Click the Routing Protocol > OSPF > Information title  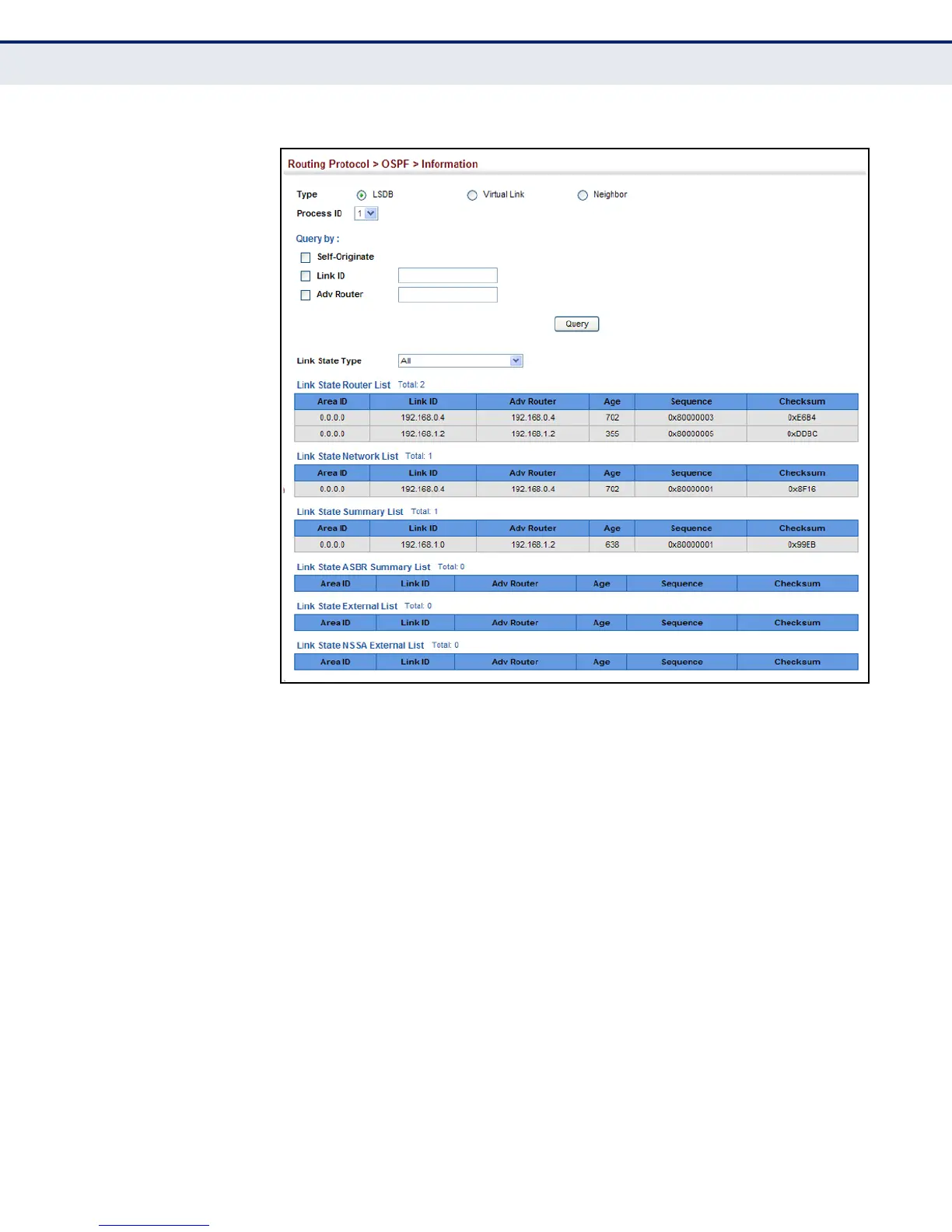click(383, 164)
